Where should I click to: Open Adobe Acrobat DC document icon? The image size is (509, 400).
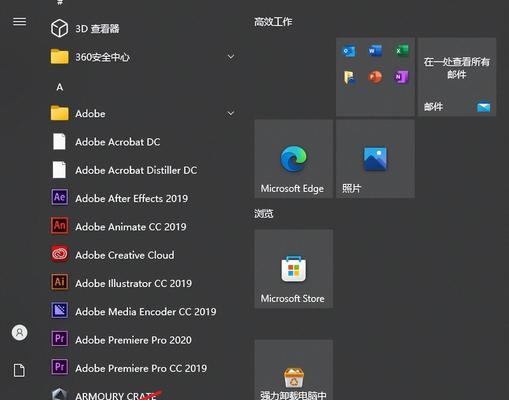59,141
